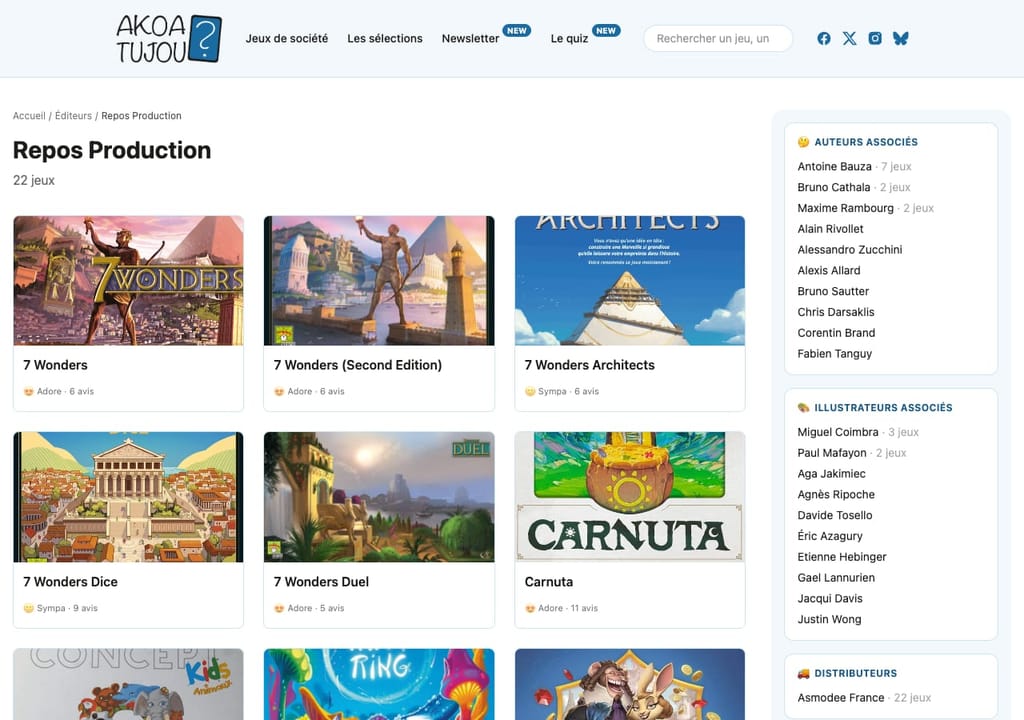Select author Bruno Cathala
1024x720 pixels.
pos(833,188)
